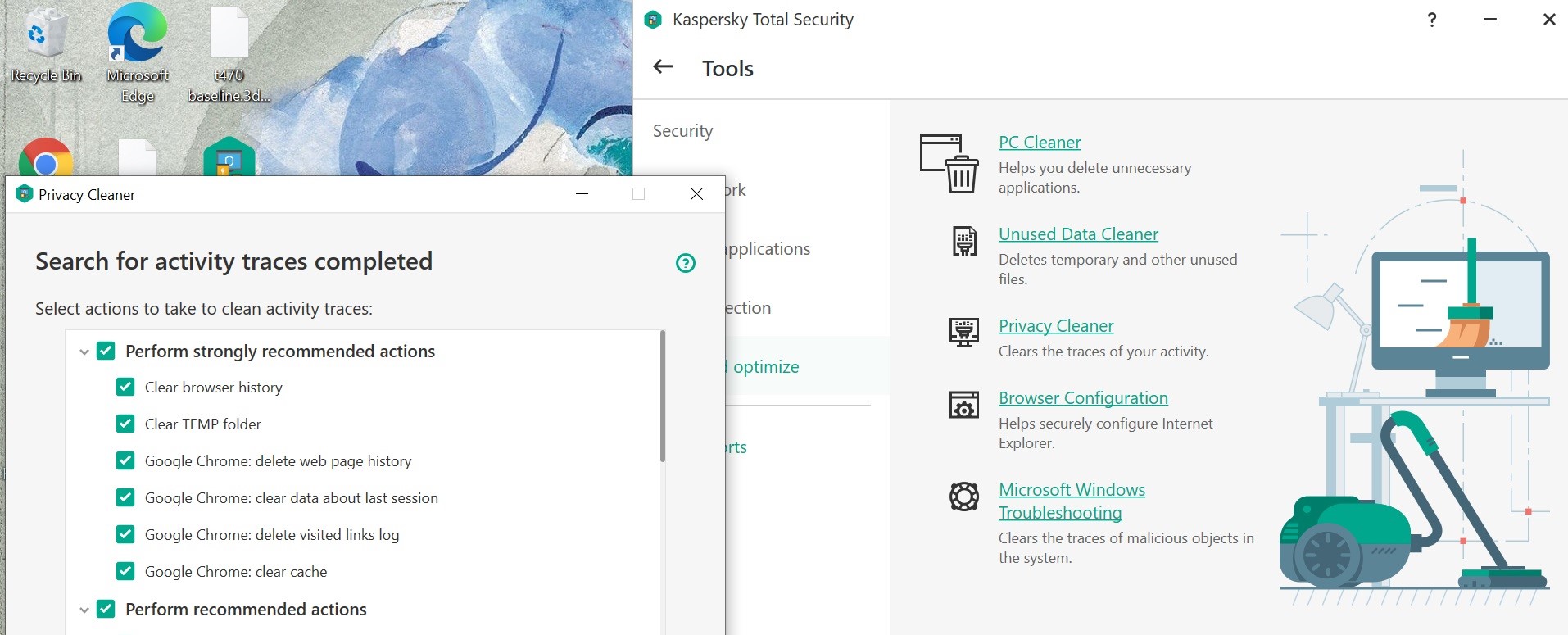Collapse the strongly recommended actions group
The height and width of the screenshot is (635, 1568).
(84, 352)
